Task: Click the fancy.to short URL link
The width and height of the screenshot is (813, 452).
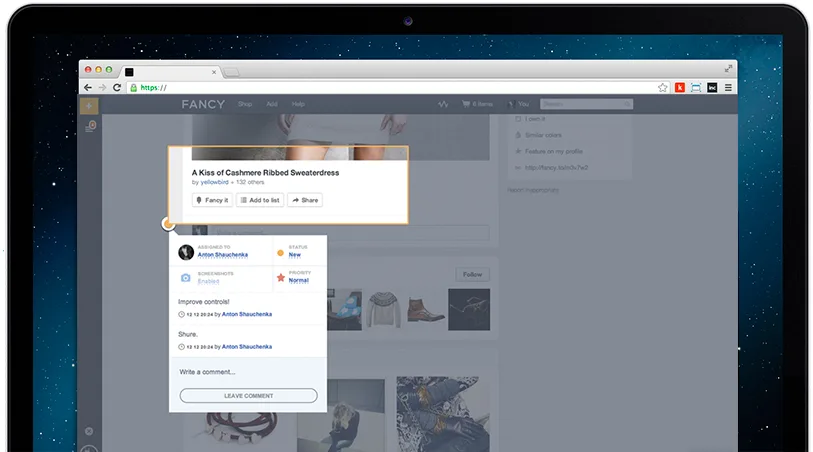Action: pyautogui.click(x=556, y=168)
